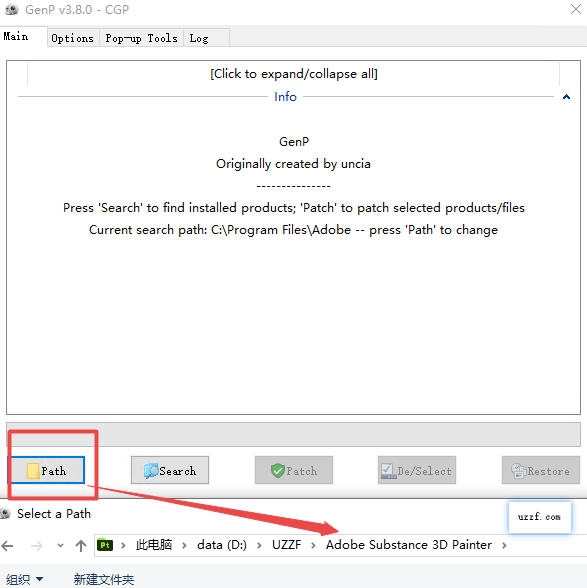587x588 pixels.
Task: Click the Restore button icon
Action: 519,471
